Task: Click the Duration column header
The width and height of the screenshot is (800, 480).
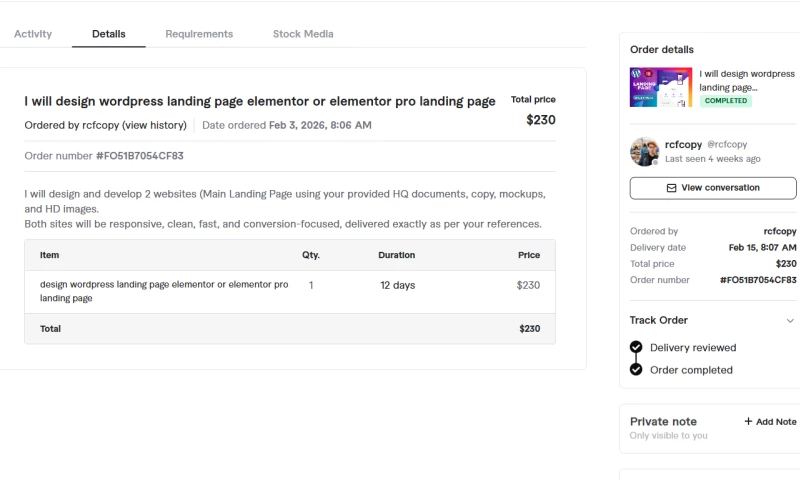Action: click(396, 255)
